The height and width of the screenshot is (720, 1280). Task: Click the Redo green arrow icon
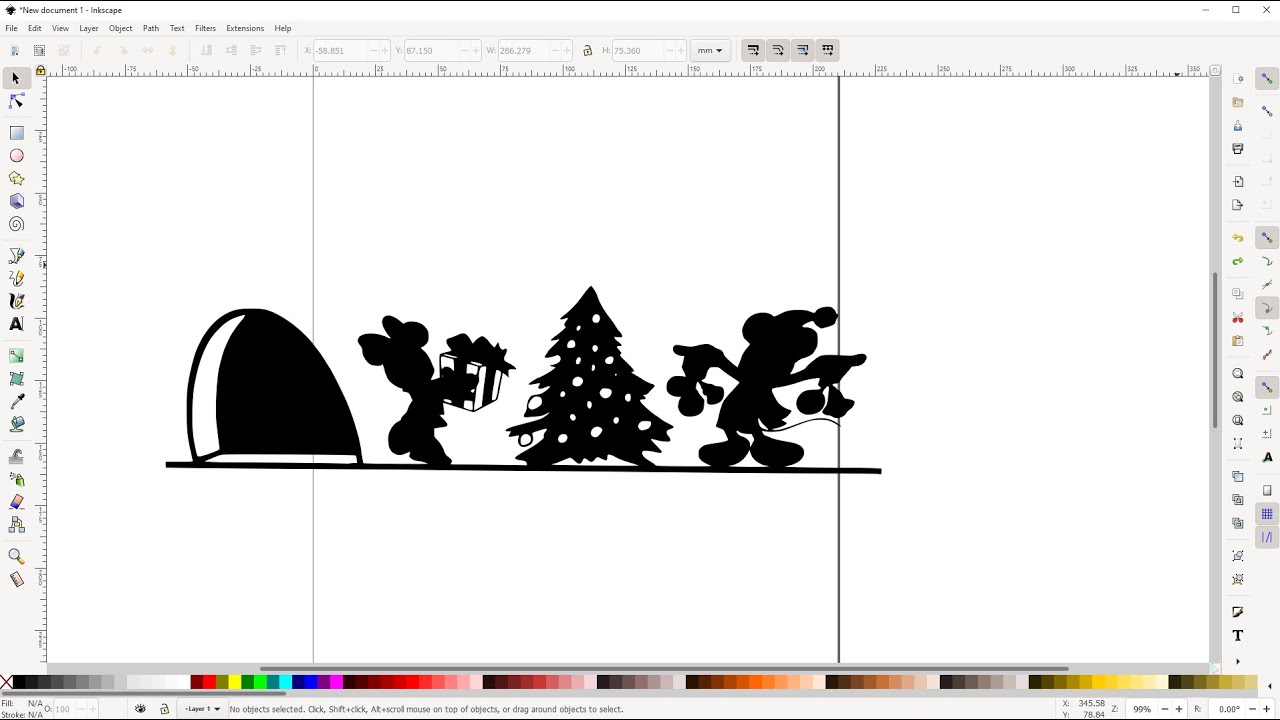coord(1238,261)
